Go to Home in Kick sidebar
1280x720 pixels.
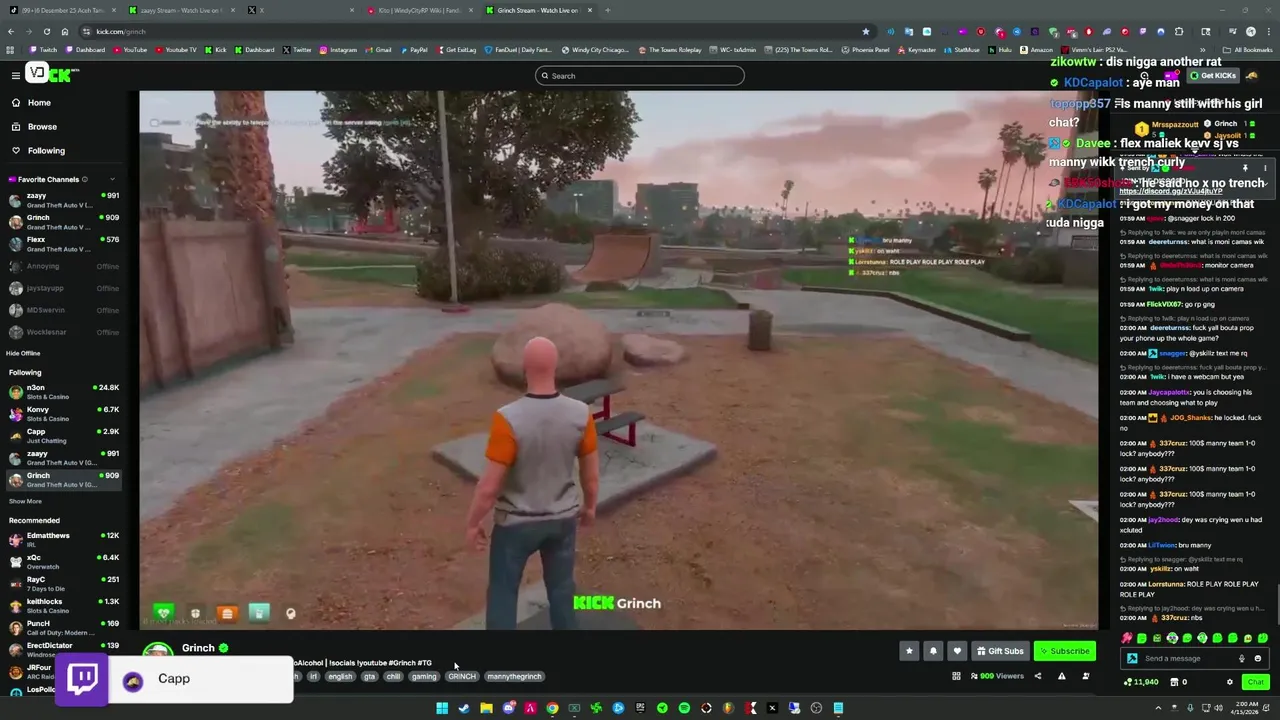click(x=39, y=103)
